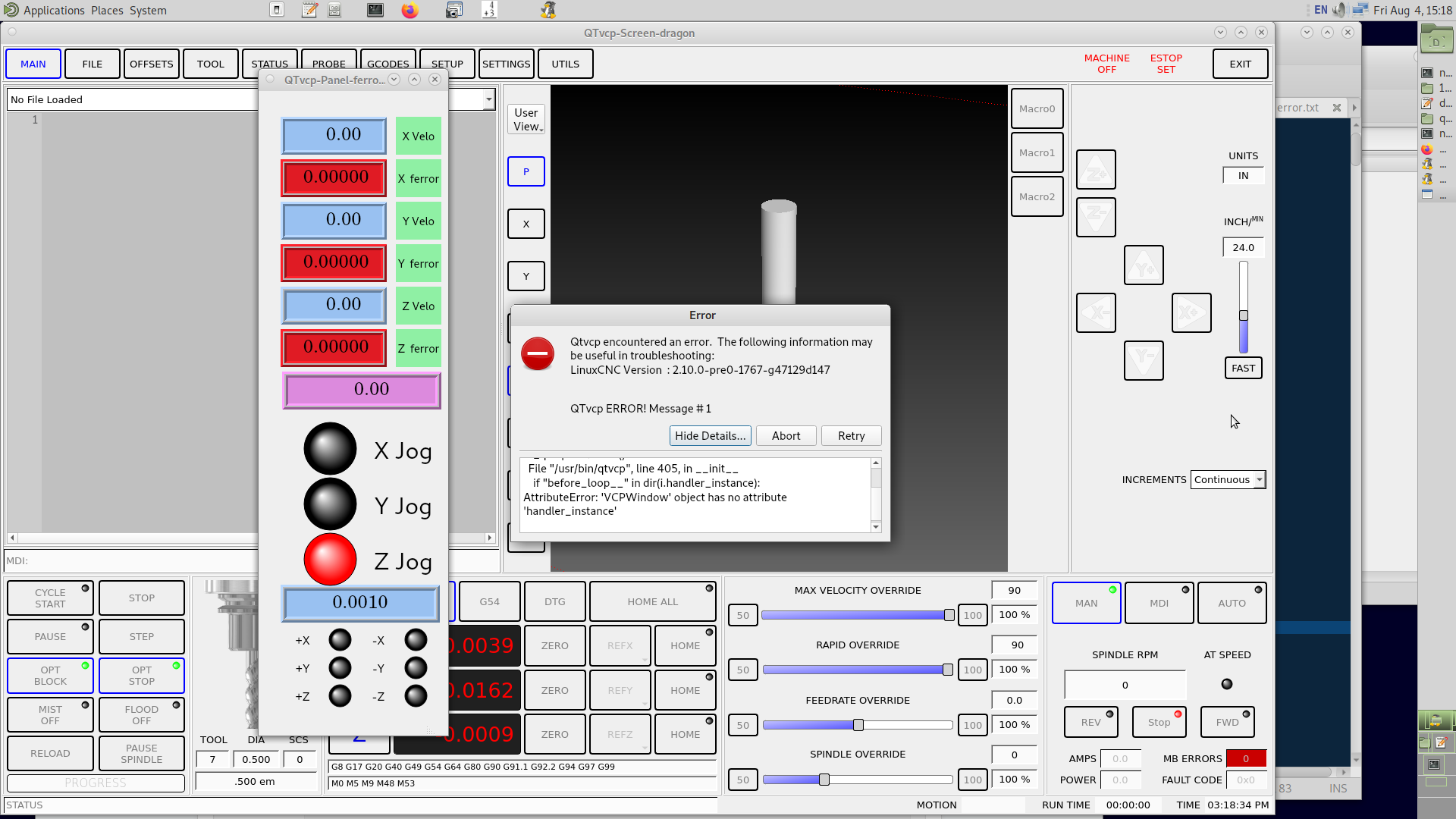
Task: Toggle MIST OFF coolant button
Action: [x=50, y=715]
